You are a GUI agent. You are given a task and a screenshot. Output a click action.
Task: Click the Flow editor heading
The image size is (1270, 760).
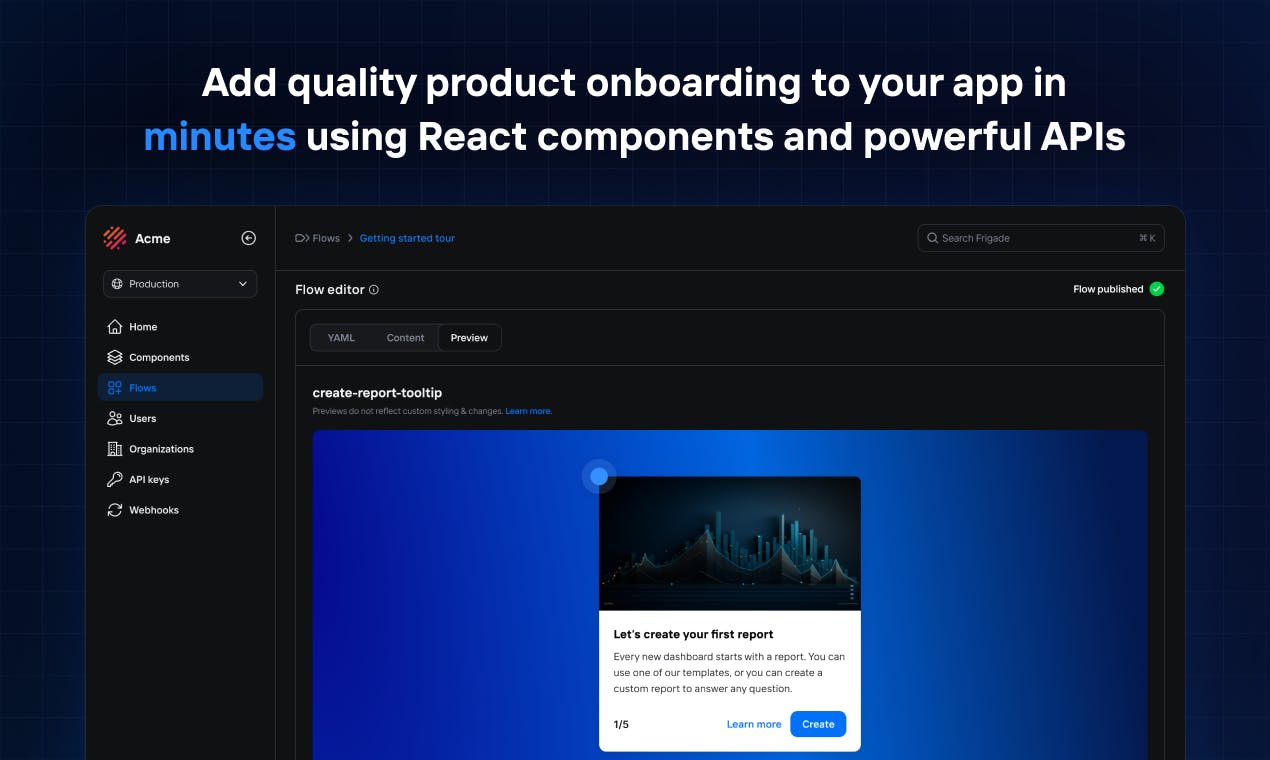(x=329, y=290)
